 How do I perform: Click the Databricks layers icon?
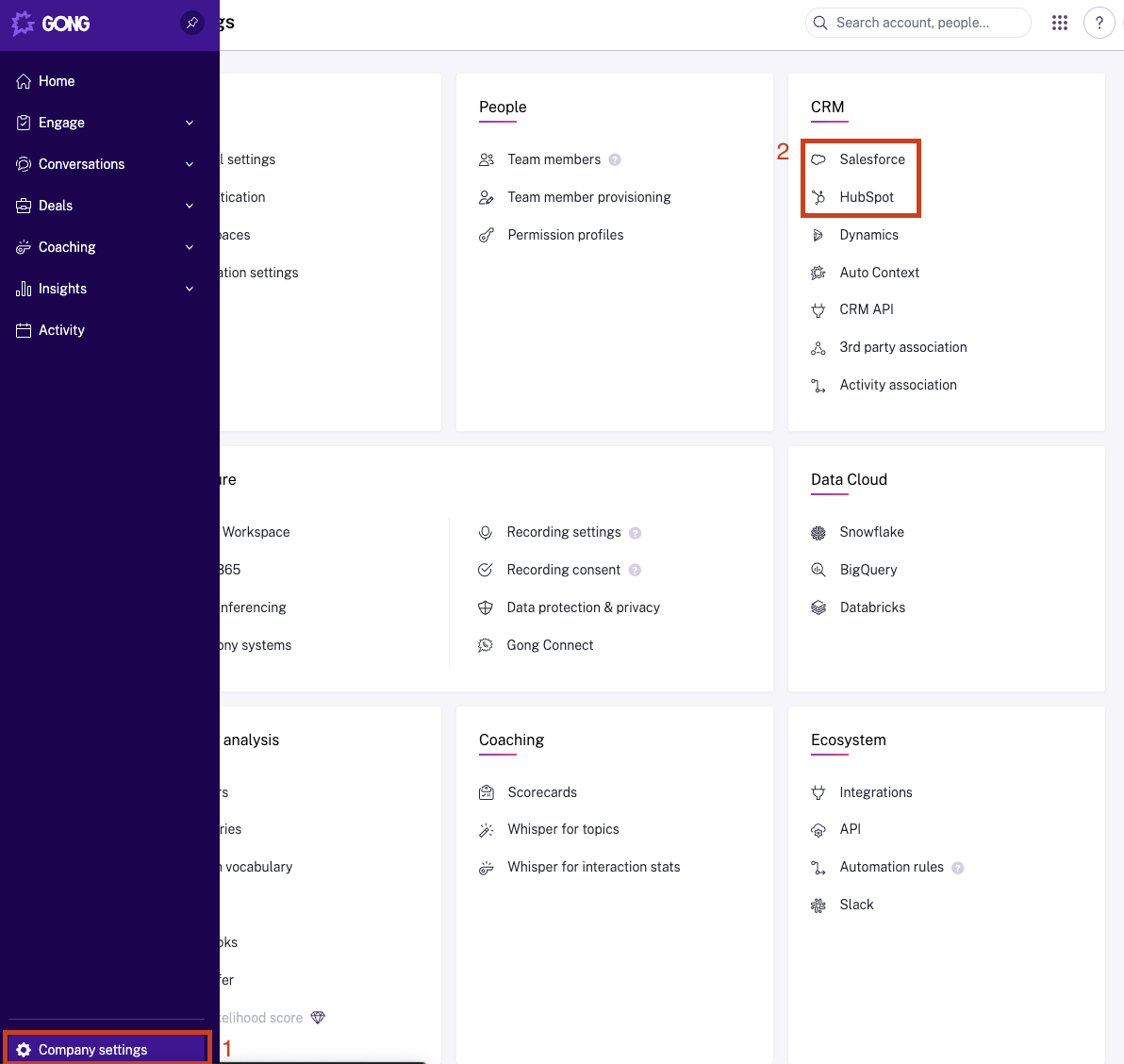tap(818, 608)
